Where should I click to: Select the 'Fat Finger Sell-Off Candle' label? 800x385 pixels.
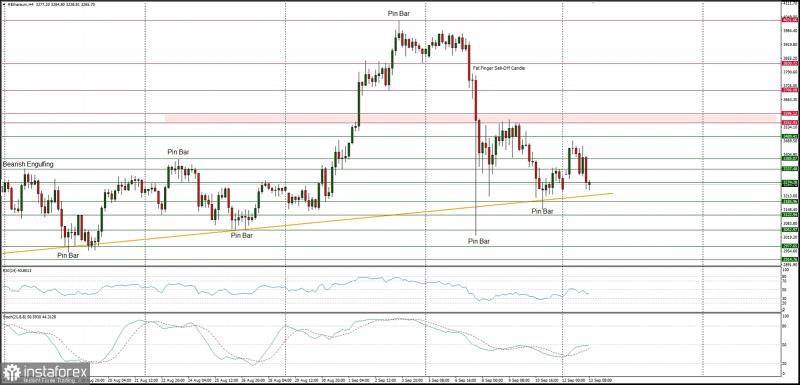pos(498,68)
